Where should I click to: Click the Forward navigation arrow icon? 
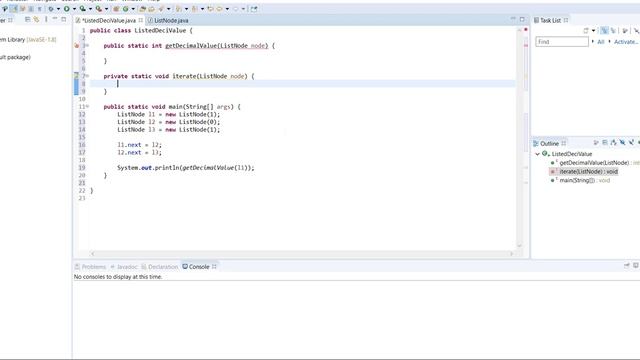pos(236,9)
